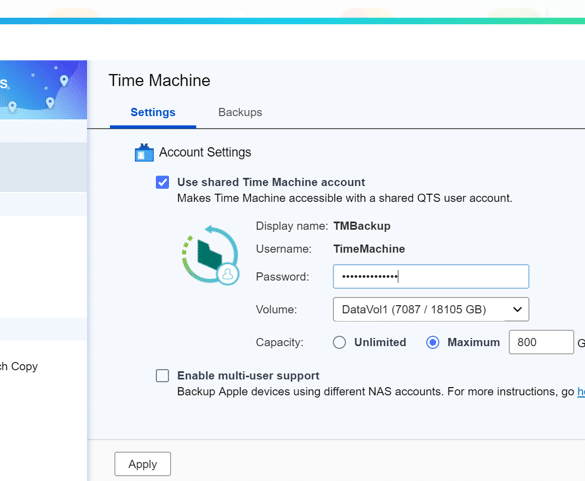
Task: Select Unlimited capacity radio button
Action: click(x=339, y=342)
